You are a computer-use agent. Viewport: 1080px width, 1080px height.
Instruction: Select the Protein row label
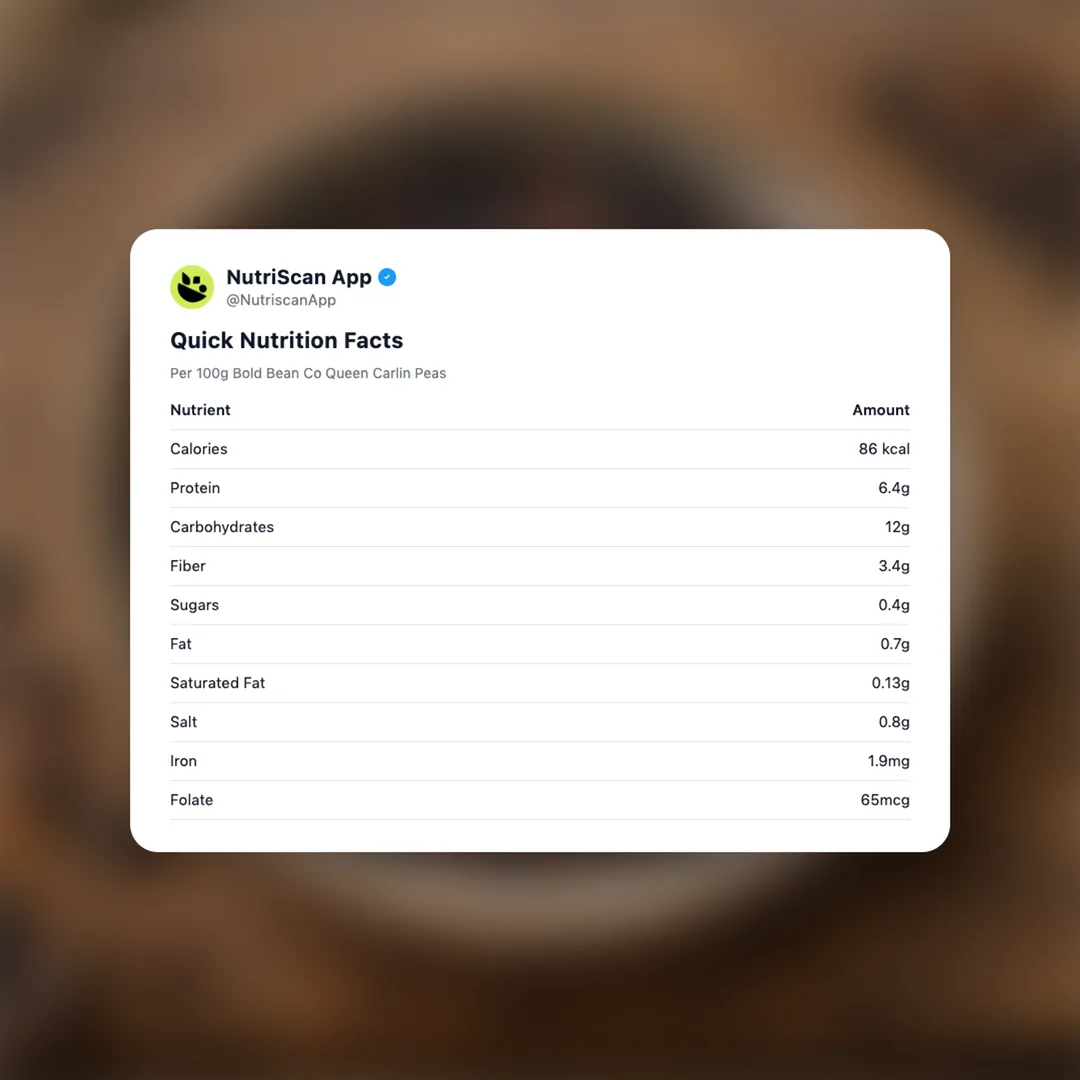pos(195,488)
